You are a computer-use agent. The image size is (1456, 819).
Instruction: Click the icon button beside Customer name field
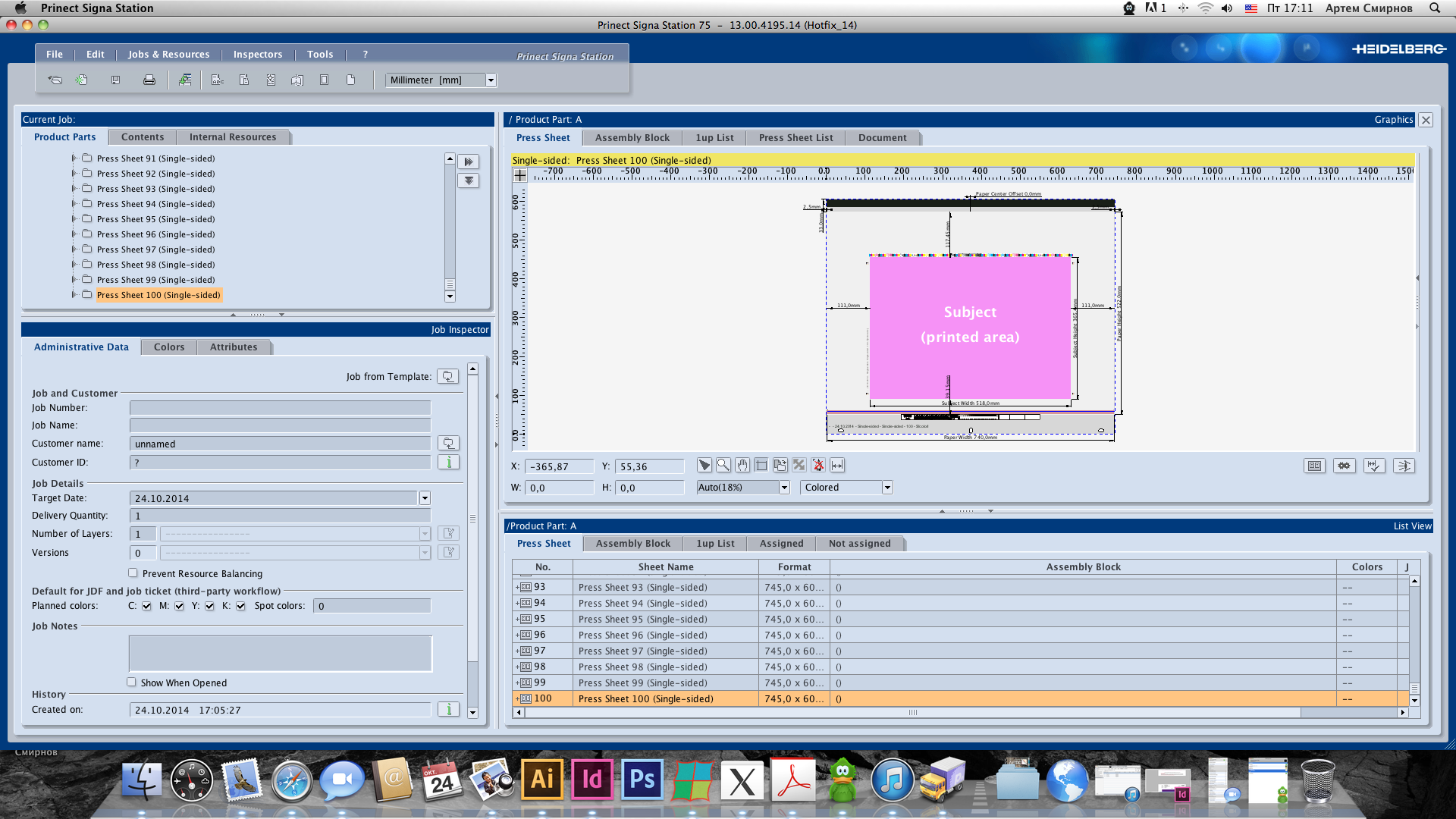(x=448, y=443)
